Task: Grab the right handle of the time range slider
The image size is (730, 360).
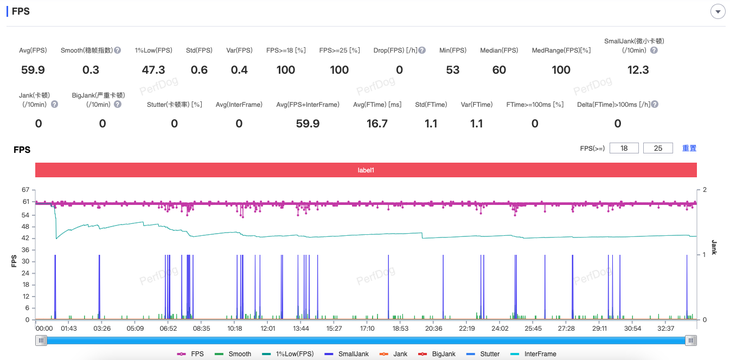Action: (x=692, y=340)
